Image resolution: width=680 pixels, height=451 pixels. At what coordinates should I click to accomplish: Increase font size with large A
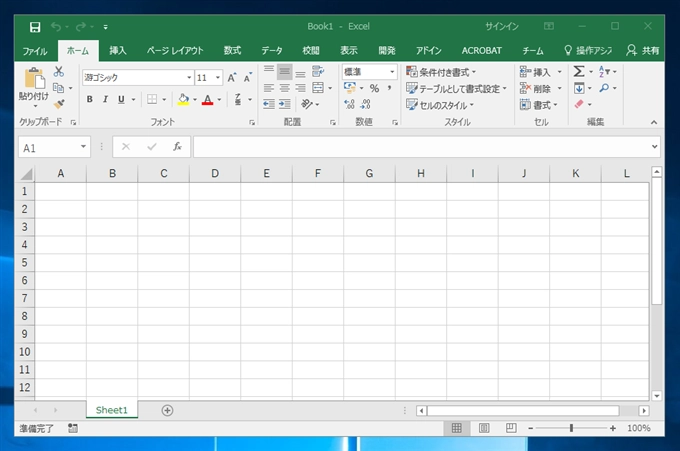click(x=232, y=78)
